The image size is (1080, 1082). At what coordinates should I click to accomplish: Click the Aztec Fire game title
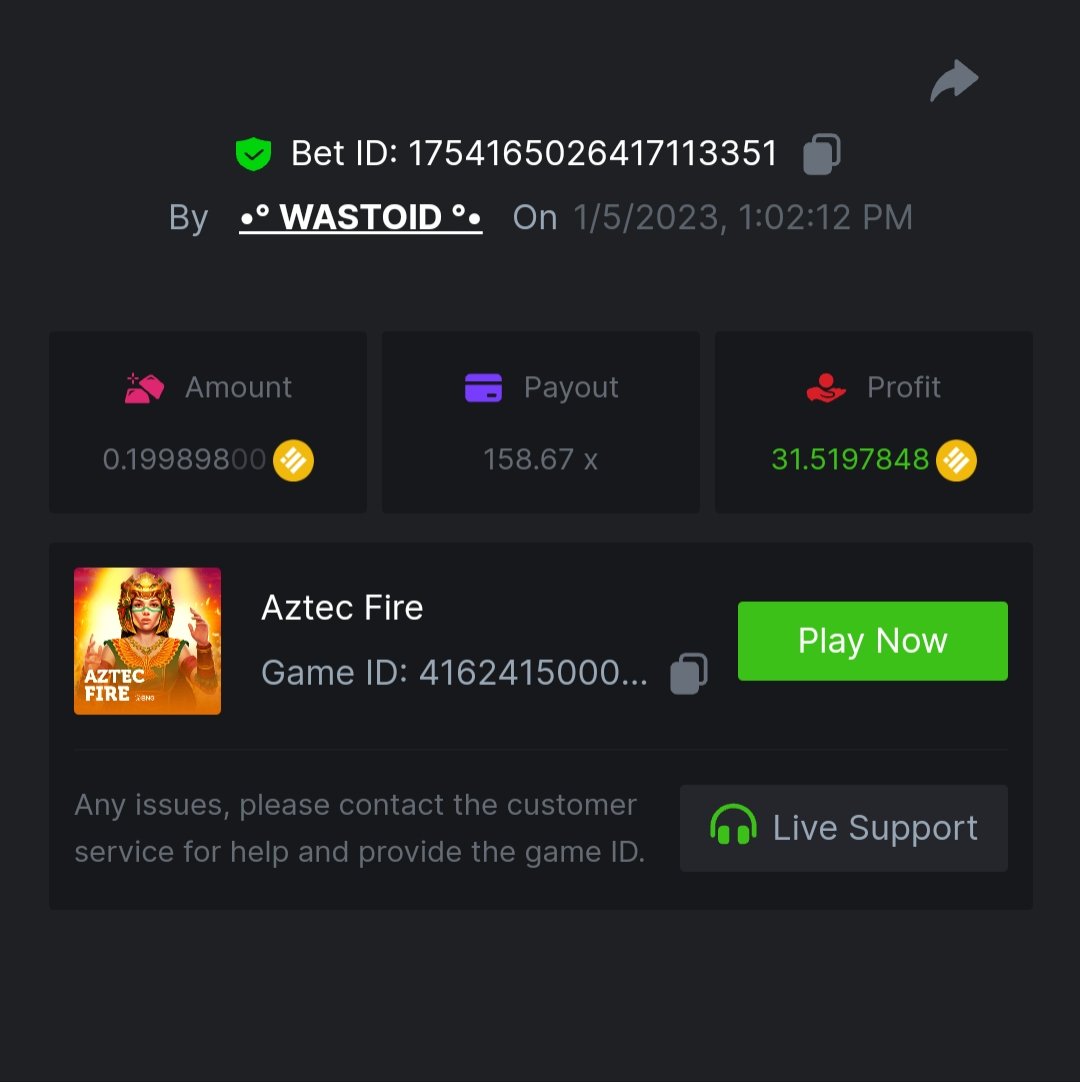[342, 608]
